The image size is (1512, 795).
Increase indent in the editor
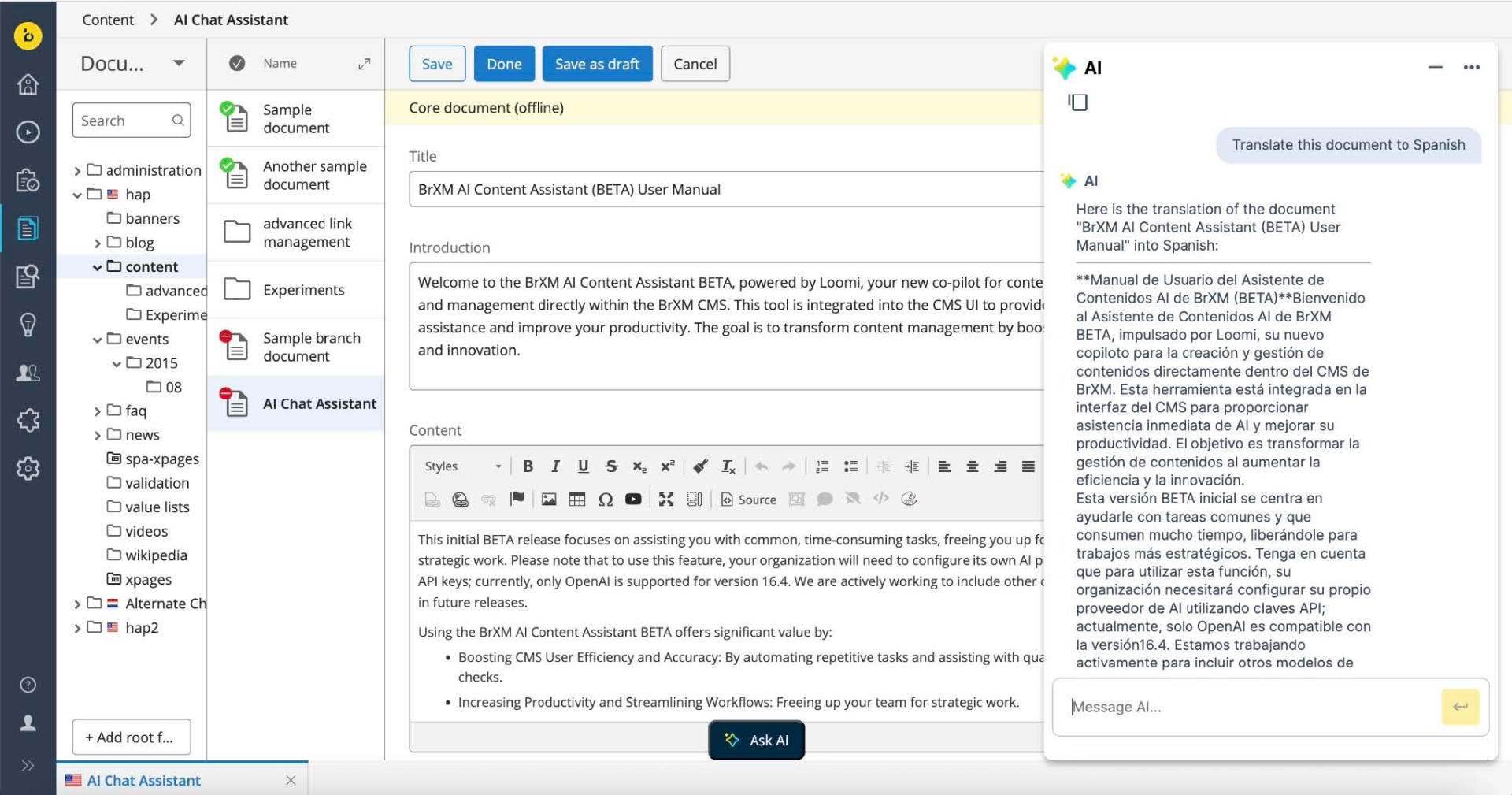(x=912, y=466)
